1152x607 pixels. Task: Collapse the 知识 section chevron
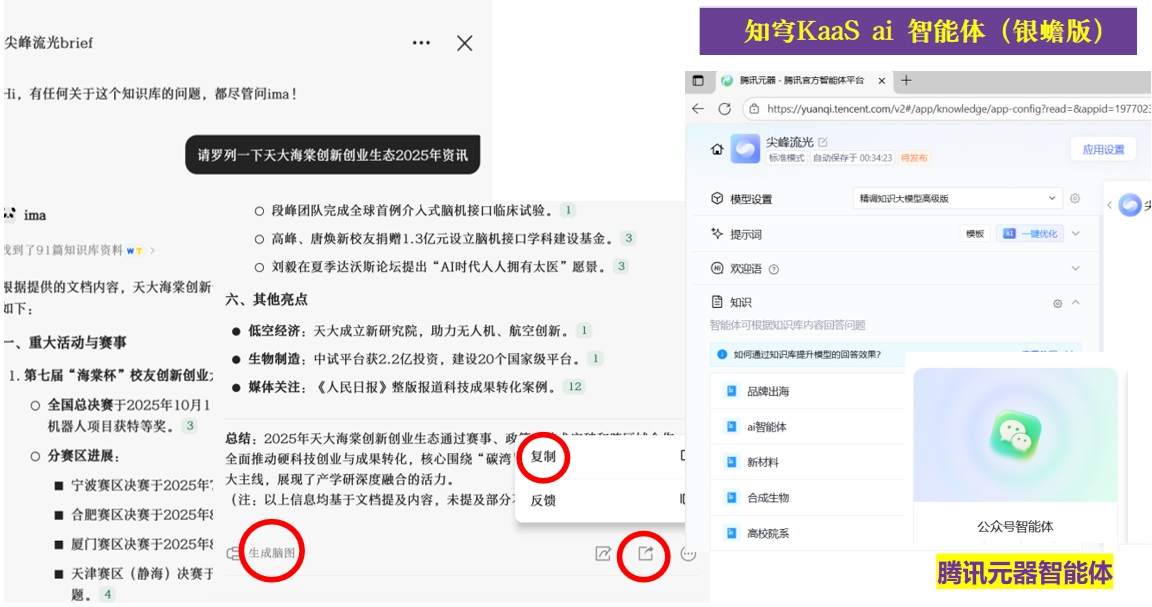click(x=1076, y=302)
